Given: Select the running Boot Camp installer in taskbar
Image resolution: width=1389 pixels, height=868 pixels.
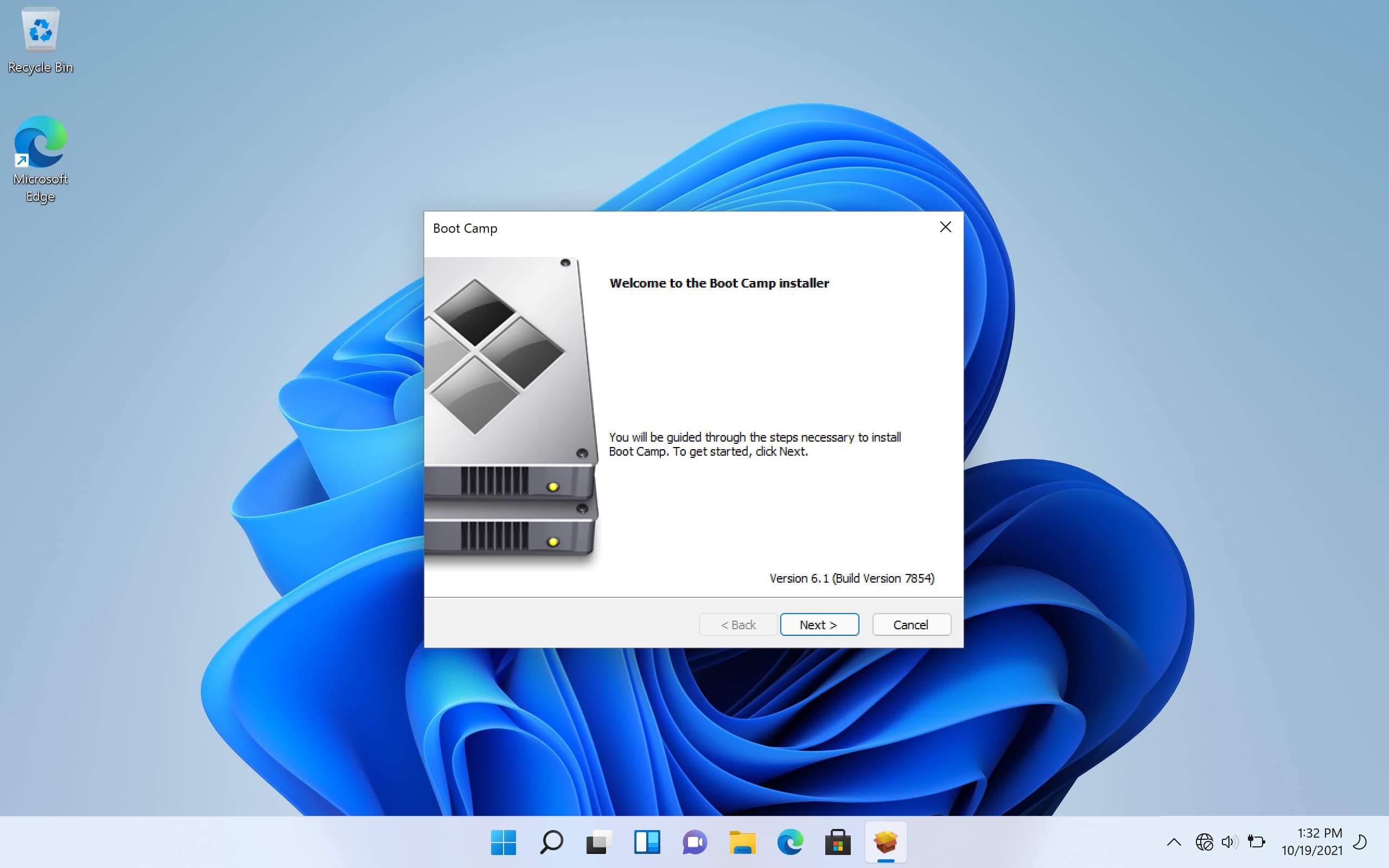Looking at the screenshot, I should pyautogui.click(x=886, y=842).
